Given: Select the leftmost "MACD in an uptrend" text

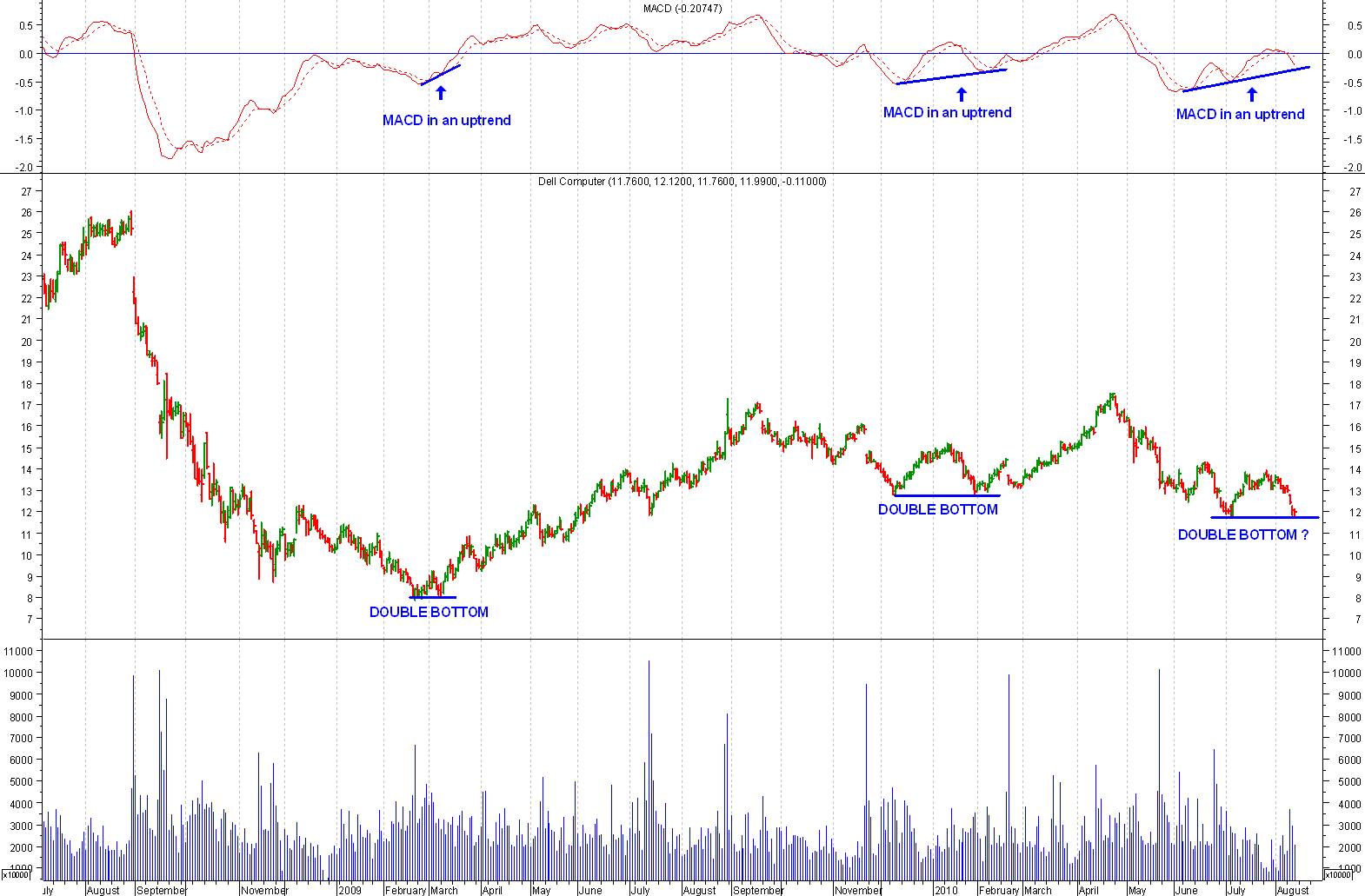Looking at the screenshot, I should coord(446,121).
